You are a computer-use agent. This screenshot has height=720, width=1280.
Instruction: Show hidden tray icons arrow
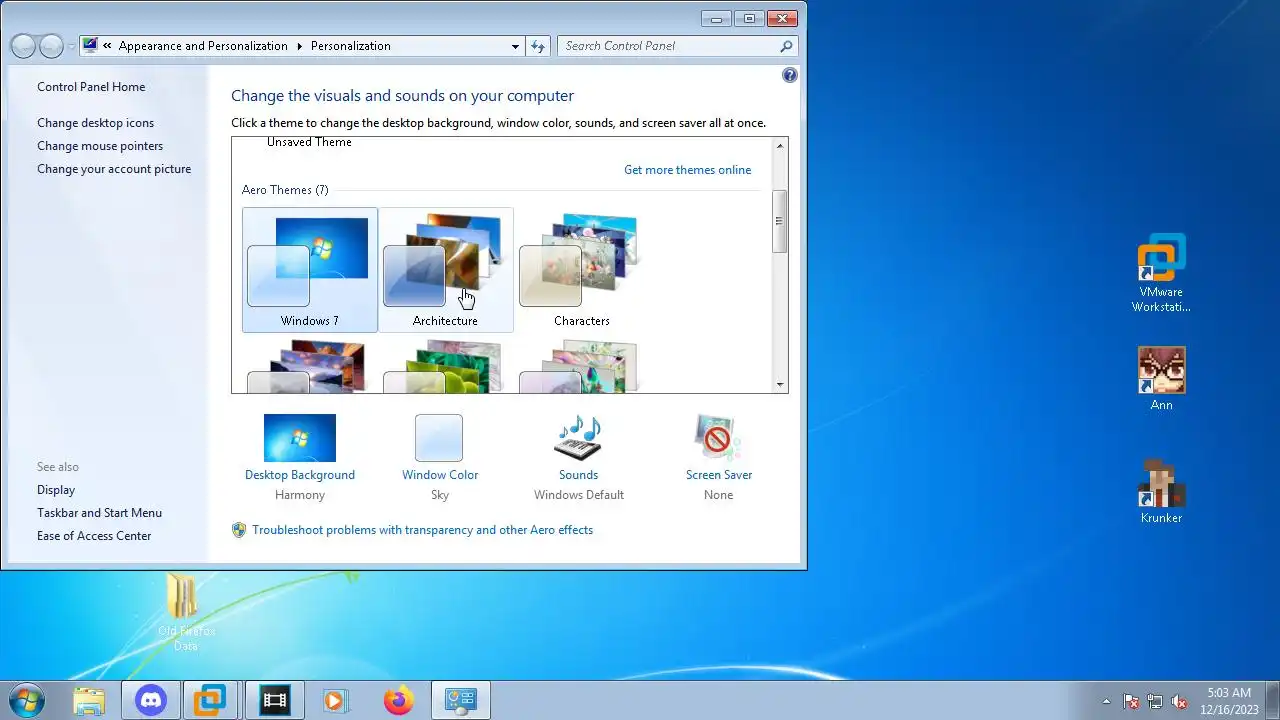pos(1106,701)
